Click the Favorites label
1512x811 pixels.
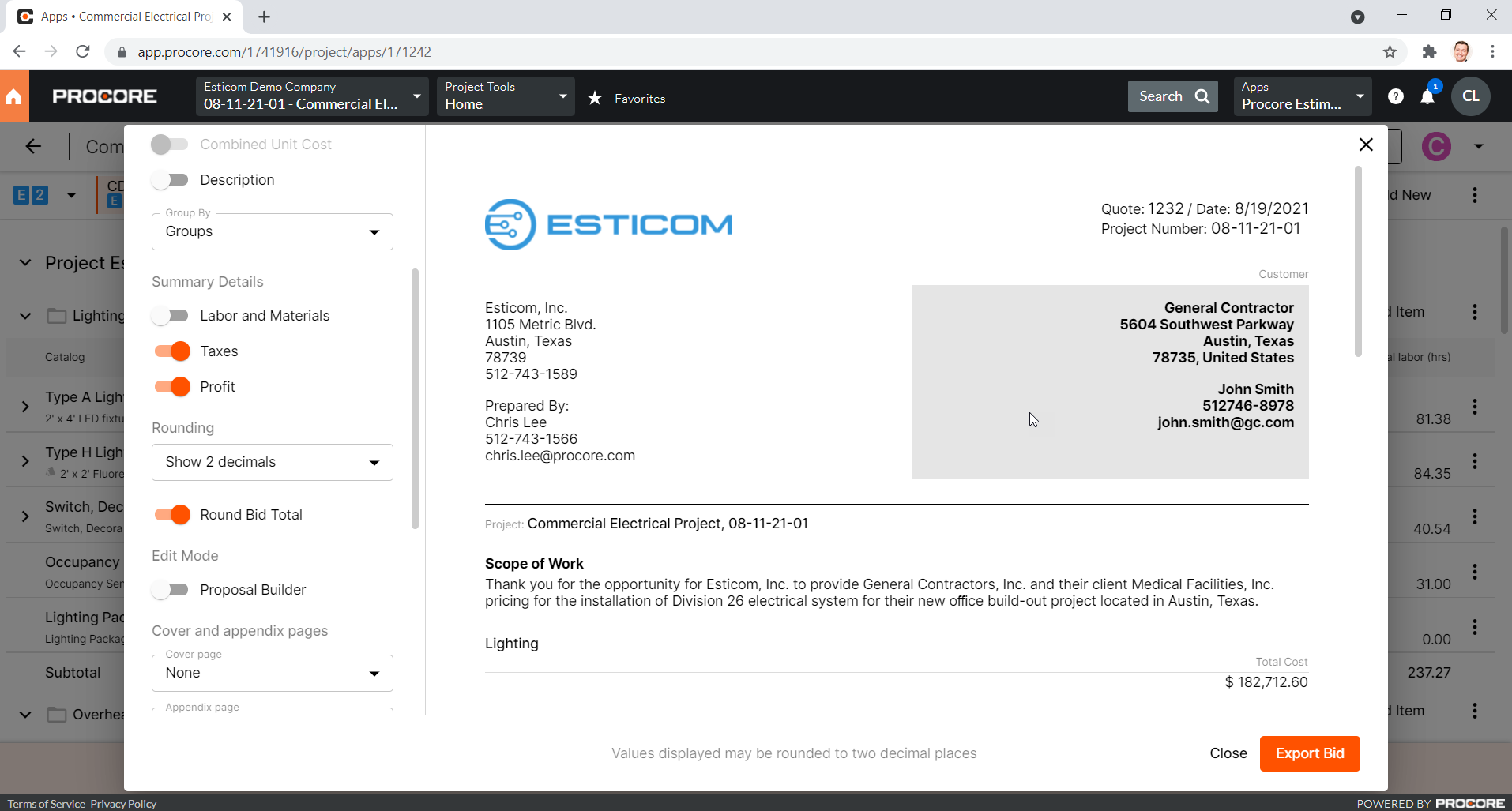tap(640, 99)
